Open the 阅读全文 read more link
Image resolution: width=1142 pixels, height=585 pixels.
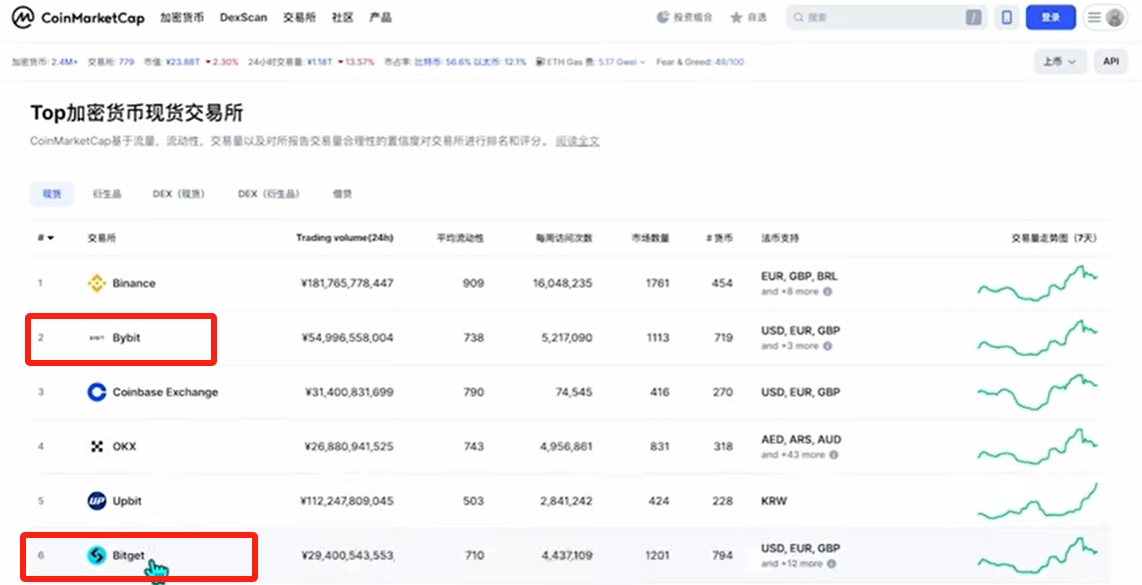click(x=578, y=141)
